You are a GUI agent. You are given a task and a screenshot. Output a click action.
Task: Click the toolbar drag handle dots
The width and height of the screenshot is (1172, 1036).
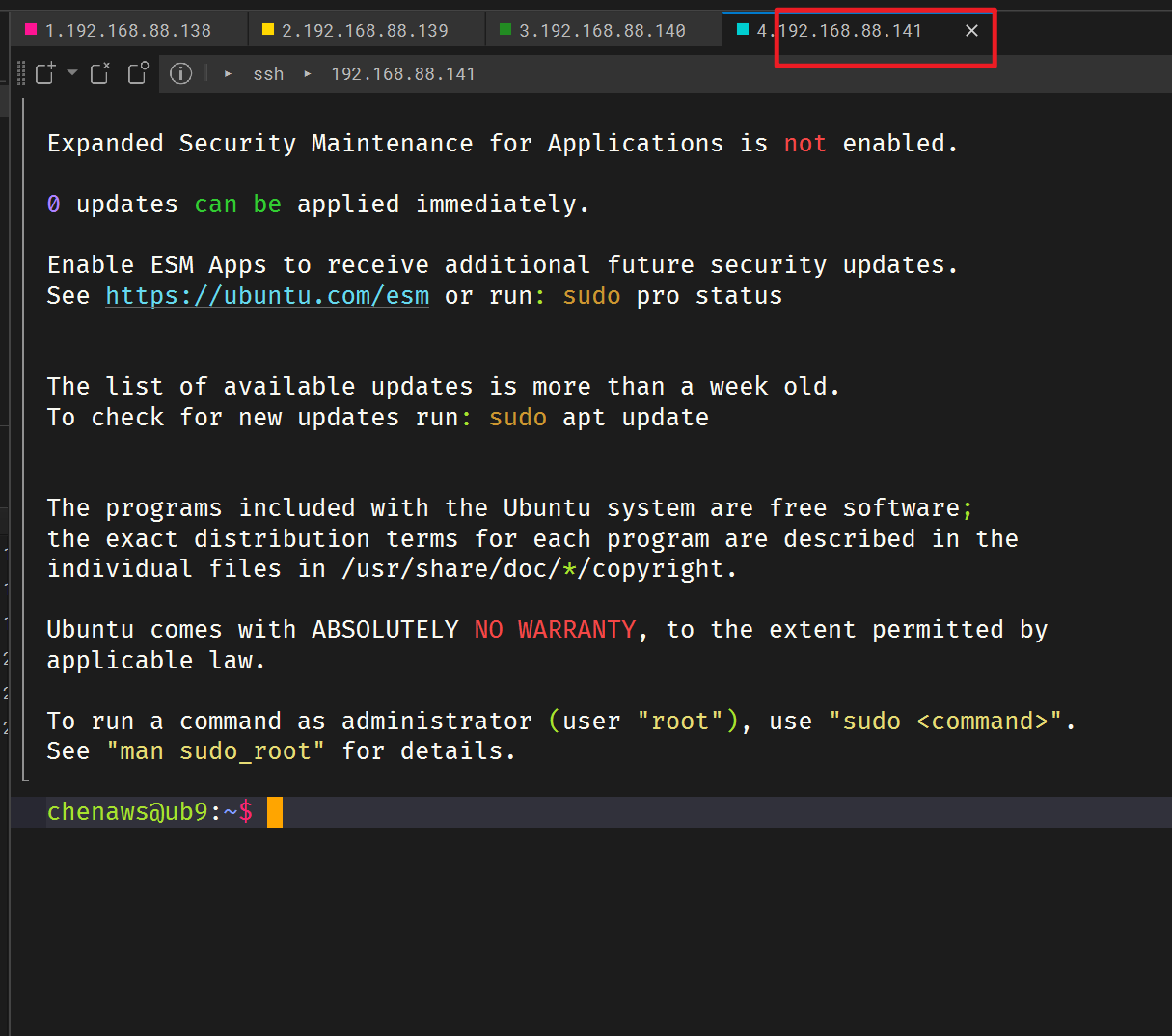(21, 73)
